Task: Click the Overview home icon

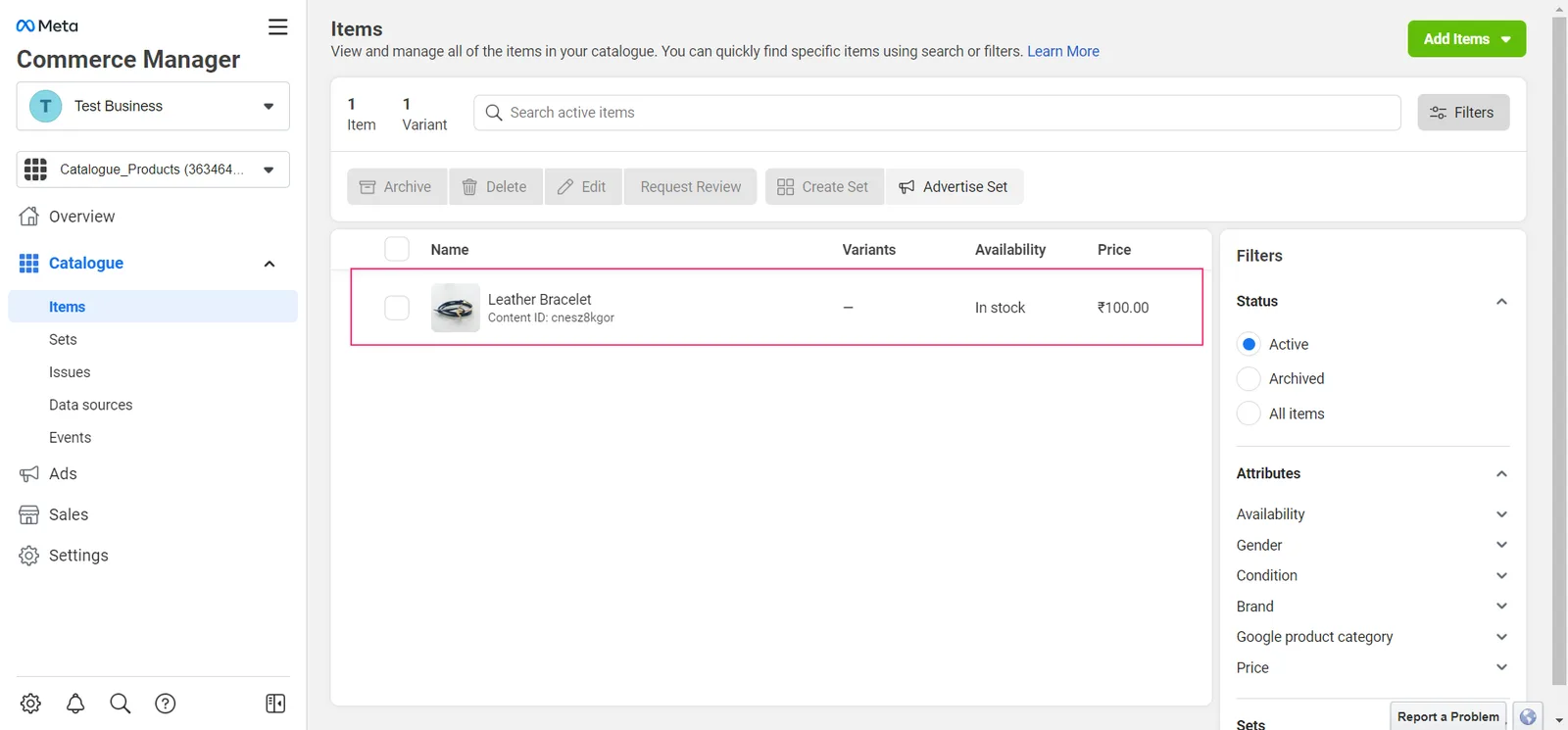Action: [29, 217]
